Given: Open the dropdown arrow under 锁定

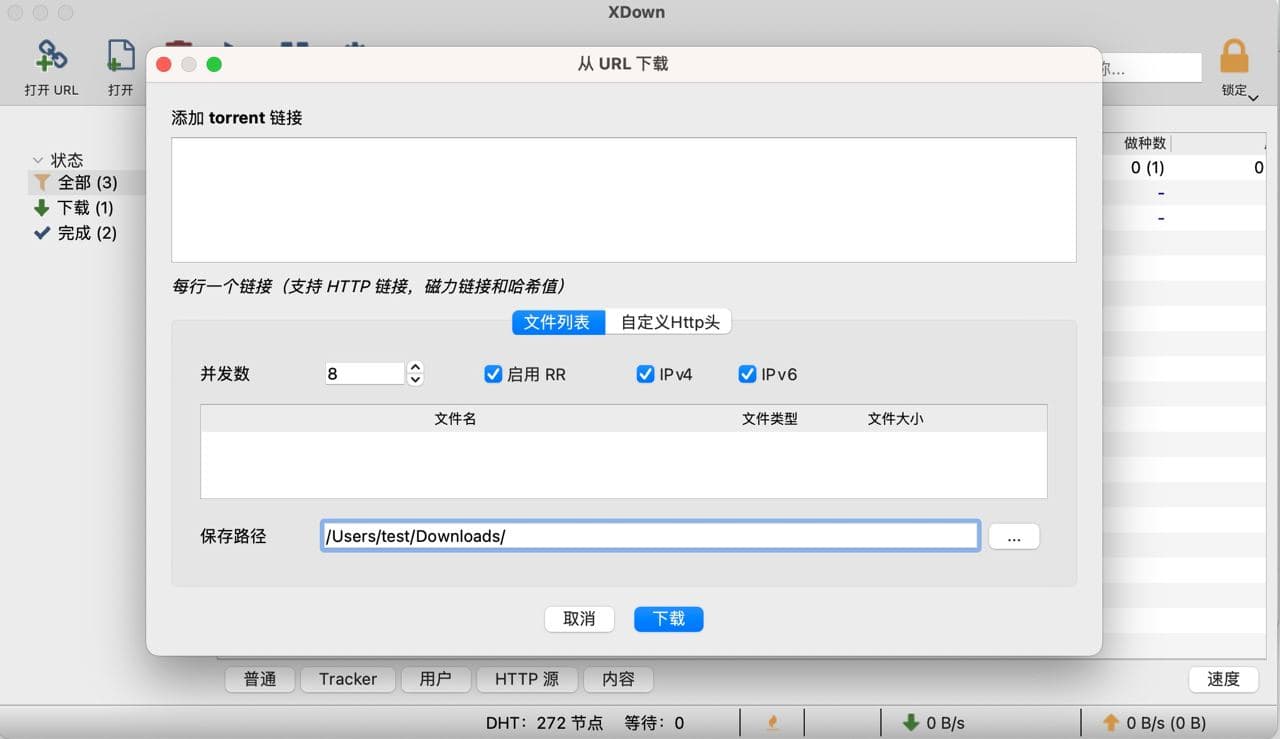Looking at the screenshot, I should [x=1253, y=97].
